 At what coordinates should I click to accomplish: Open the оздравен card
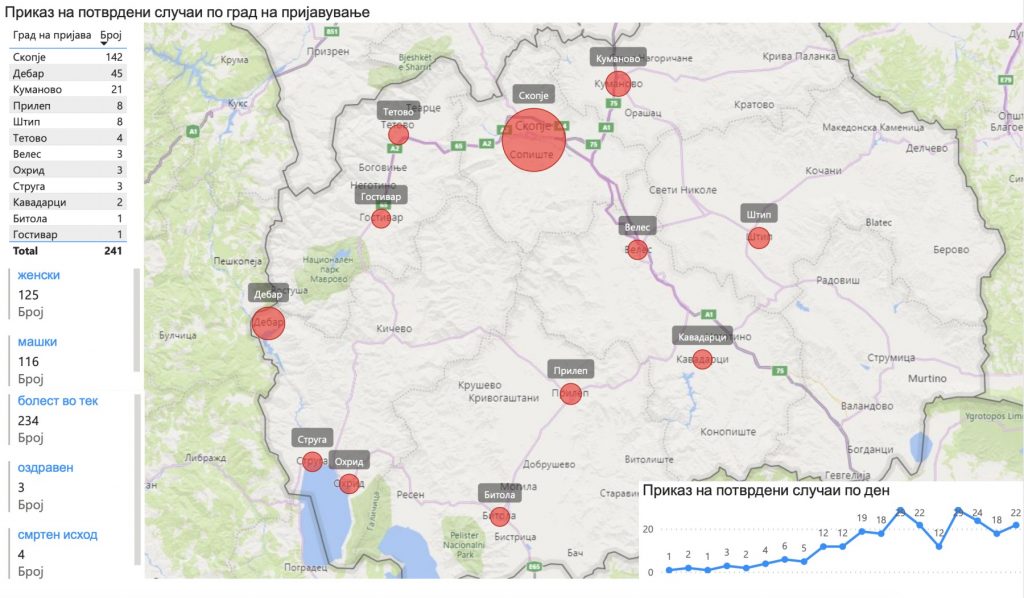click(46, 467)
